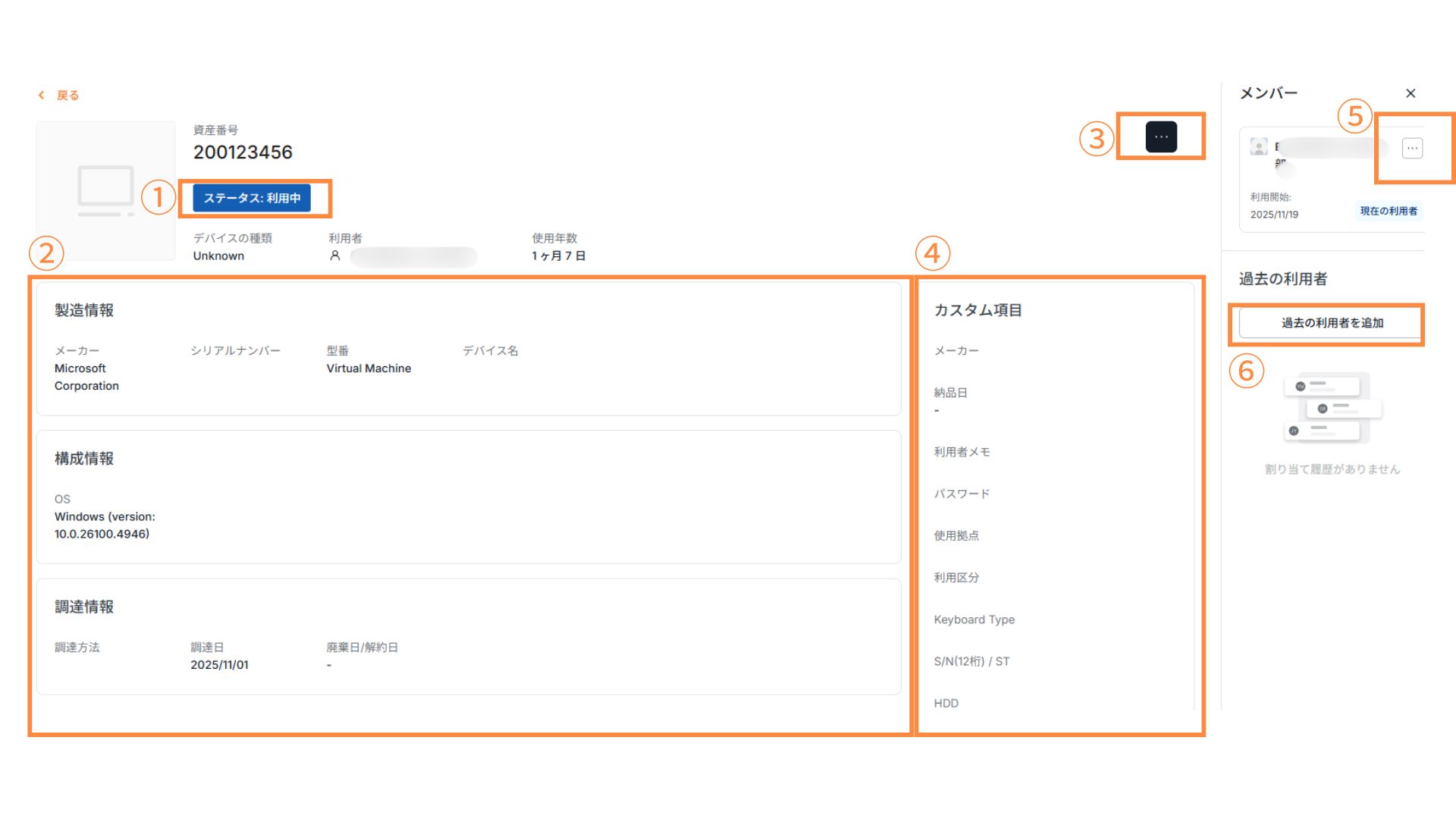The width and height of the screenshot is (1456, 819).
Task: Click the 調達情報 section heading
Action: click(84, 607)
